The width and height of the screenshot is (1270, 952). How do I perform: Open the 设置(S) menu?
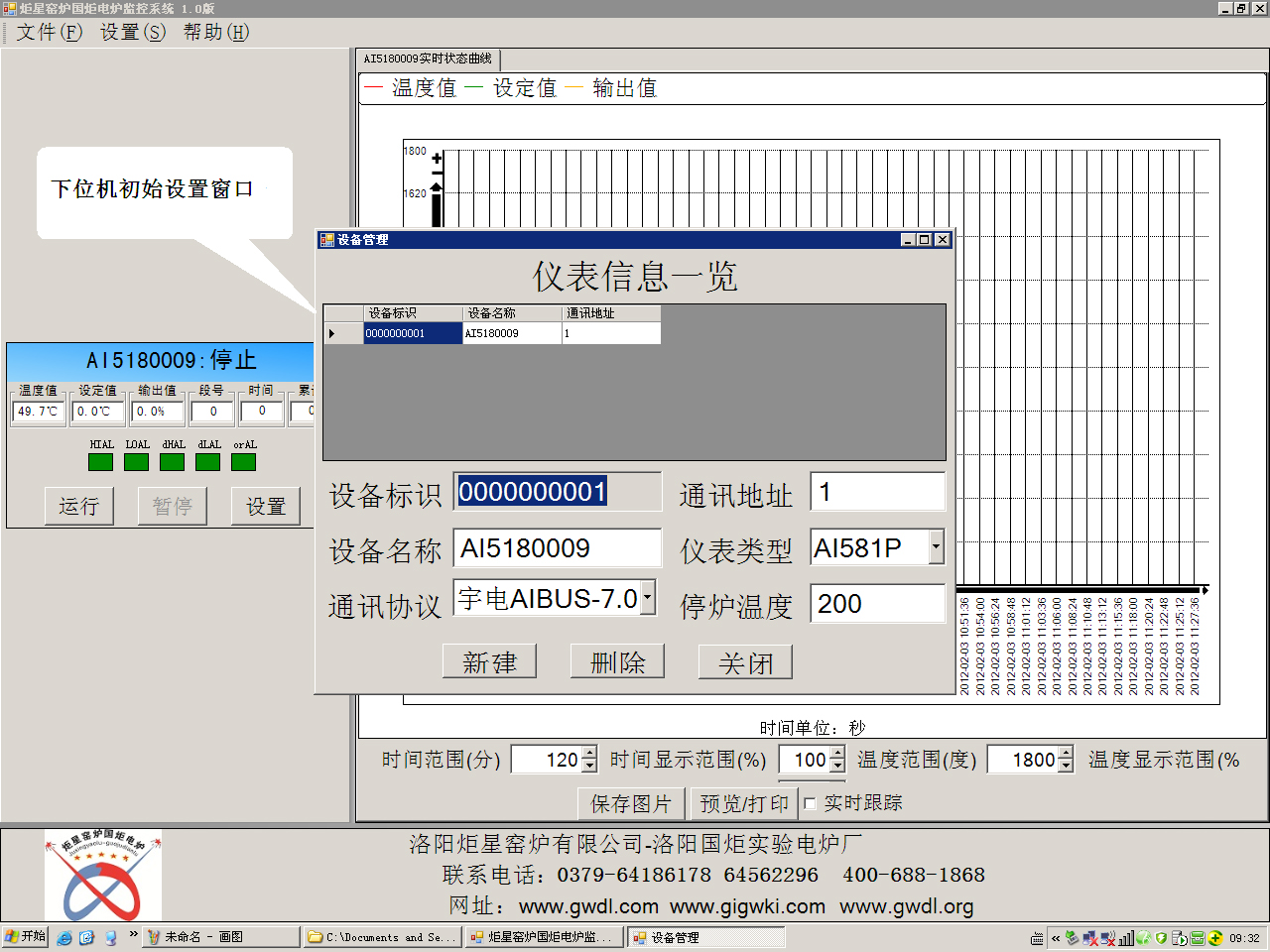[133, 32]
